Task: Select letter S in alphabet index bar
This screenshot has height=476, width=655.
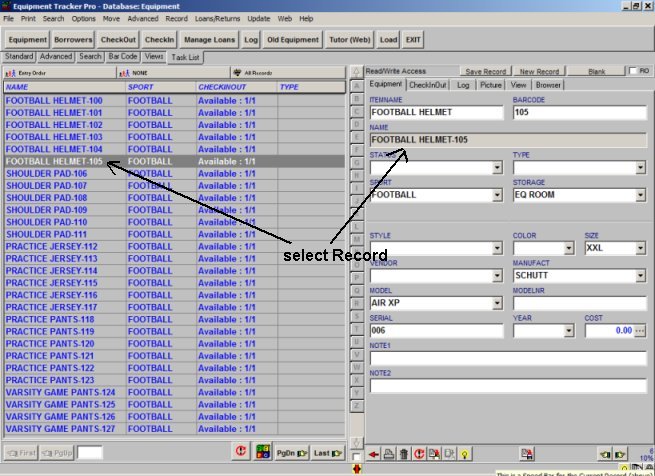Action: pyautogui.click(x=357, y=316)
